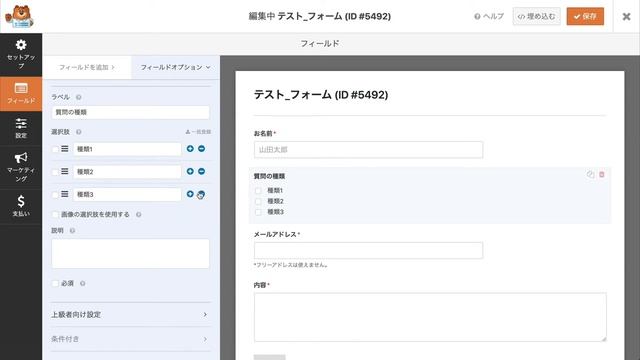Click the WPForms bear mascot logo
This screenshot has width=640, height=360.
(x=19, y=16)
